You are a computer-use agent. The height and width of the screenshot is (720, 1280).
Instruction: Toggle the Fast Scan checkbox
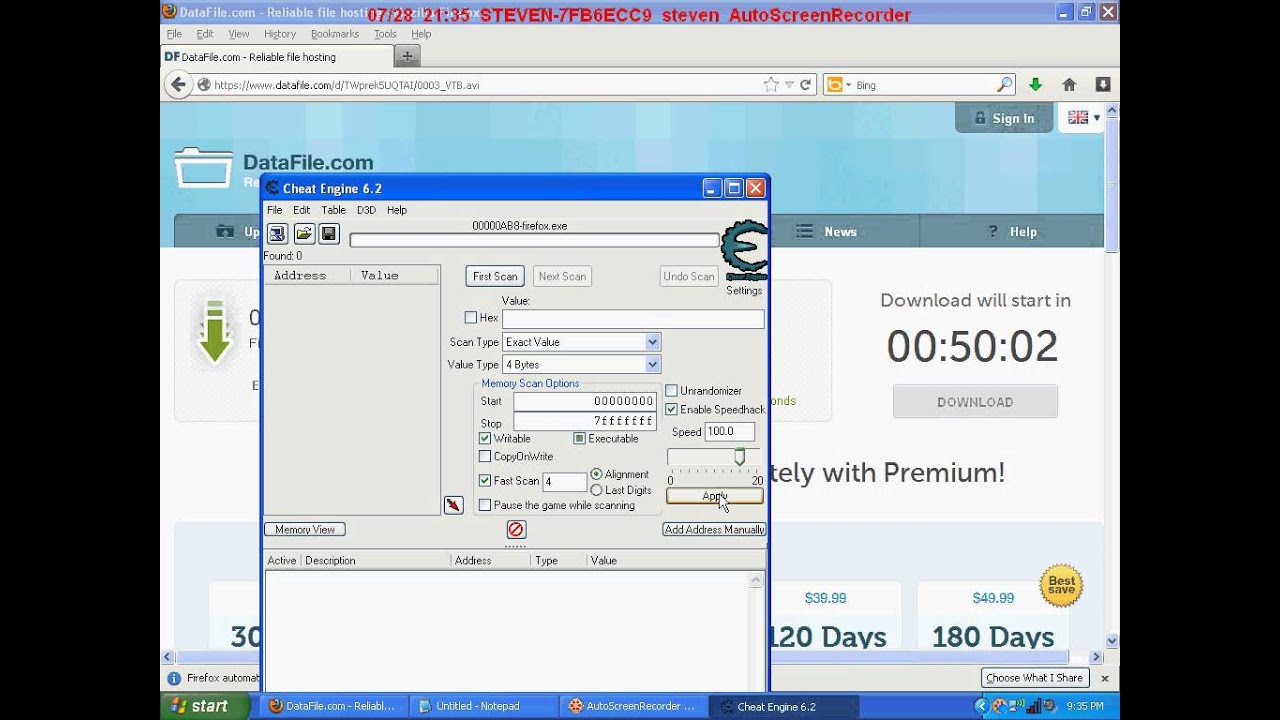485,481
